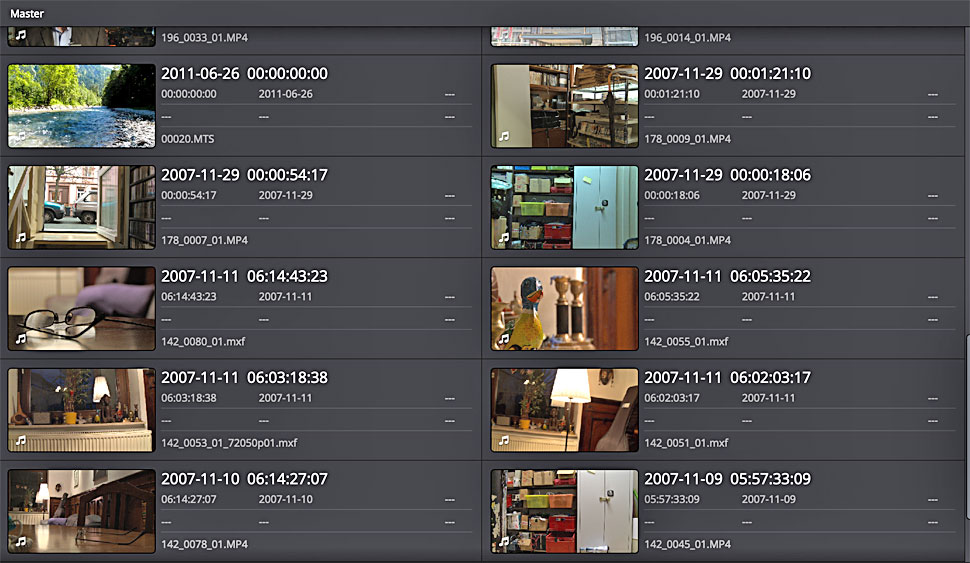Click the heading 2007-11-09 05:57:33:09

(x=728, y=479)
